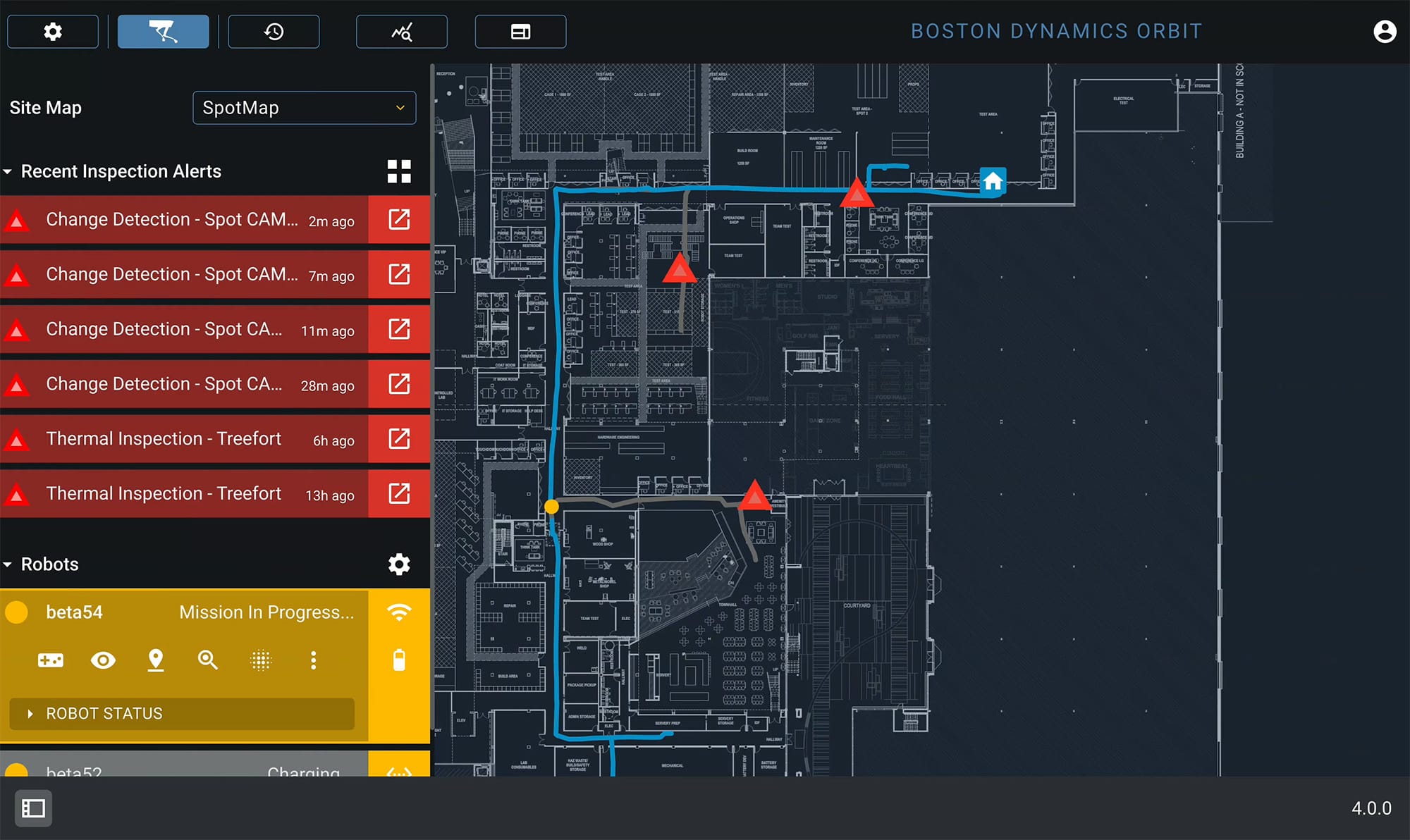
Task: Open the layout panel icon in the toolbar
Action: click(521, 31)
